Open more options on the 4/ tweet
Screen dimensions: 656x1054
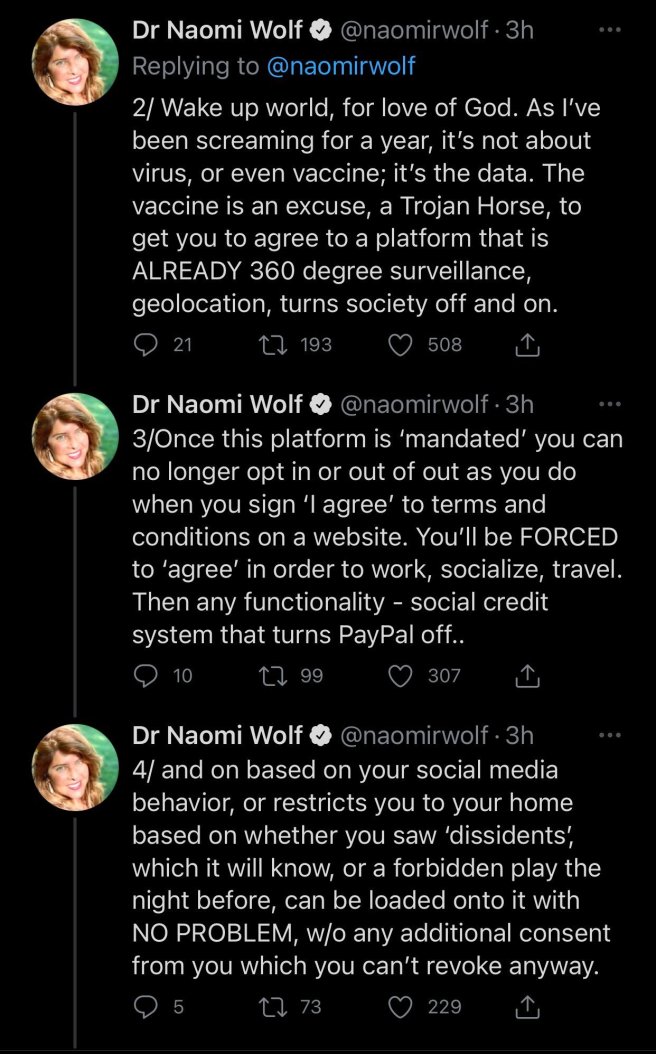tap(609, 735)
